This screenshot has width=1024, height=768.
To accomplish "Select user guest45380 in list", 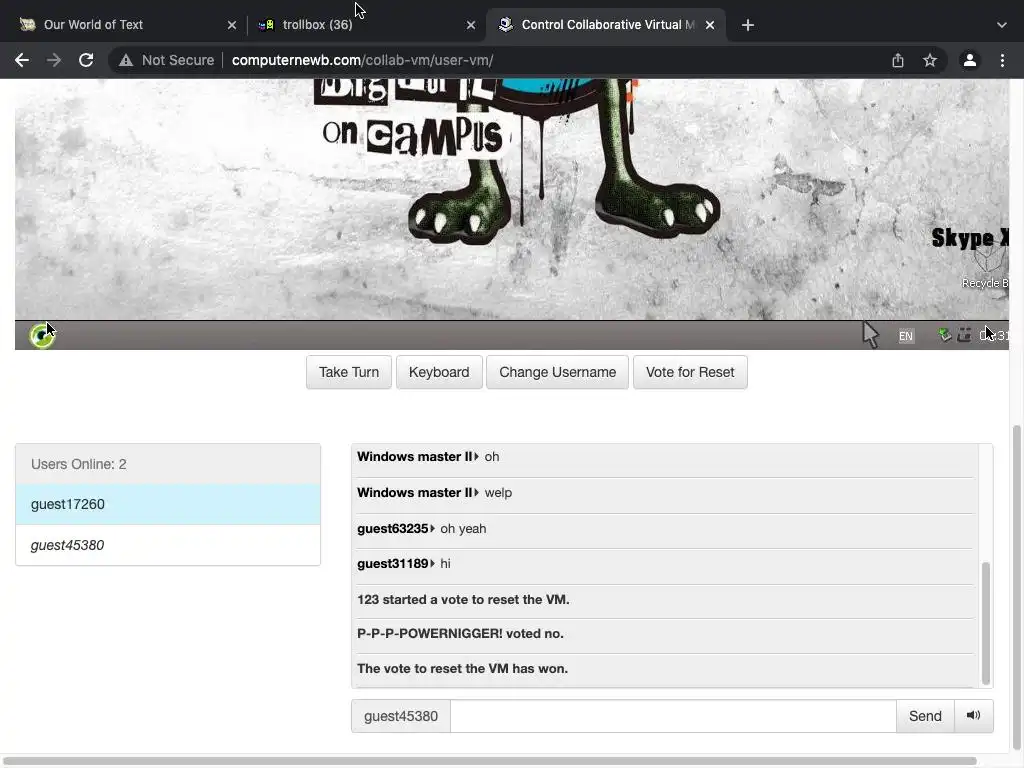I will 168,545.
